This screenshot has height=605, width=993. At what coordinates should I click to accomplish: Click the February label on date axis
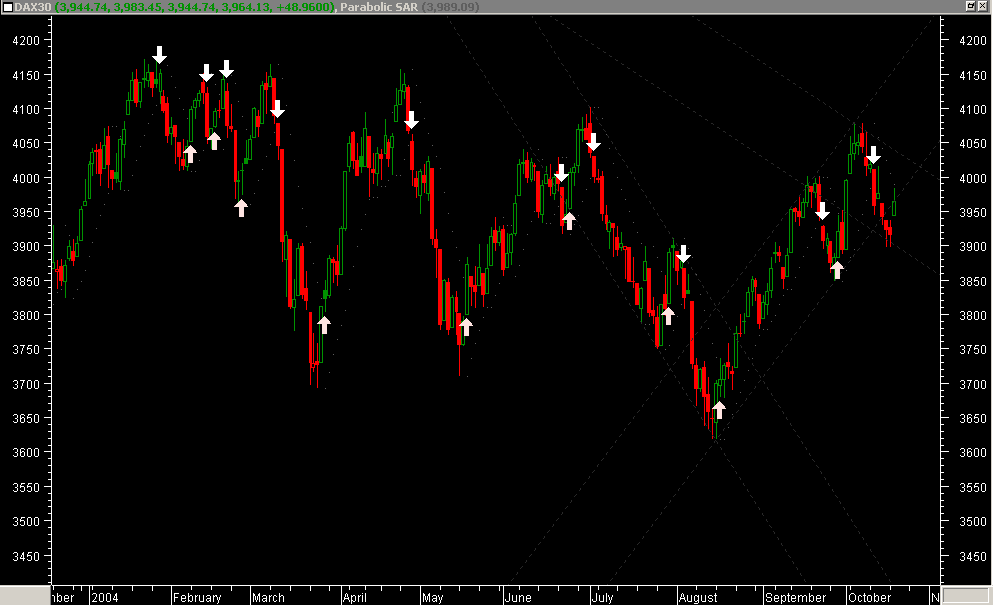pyautogui.click(x=197, y=597)
